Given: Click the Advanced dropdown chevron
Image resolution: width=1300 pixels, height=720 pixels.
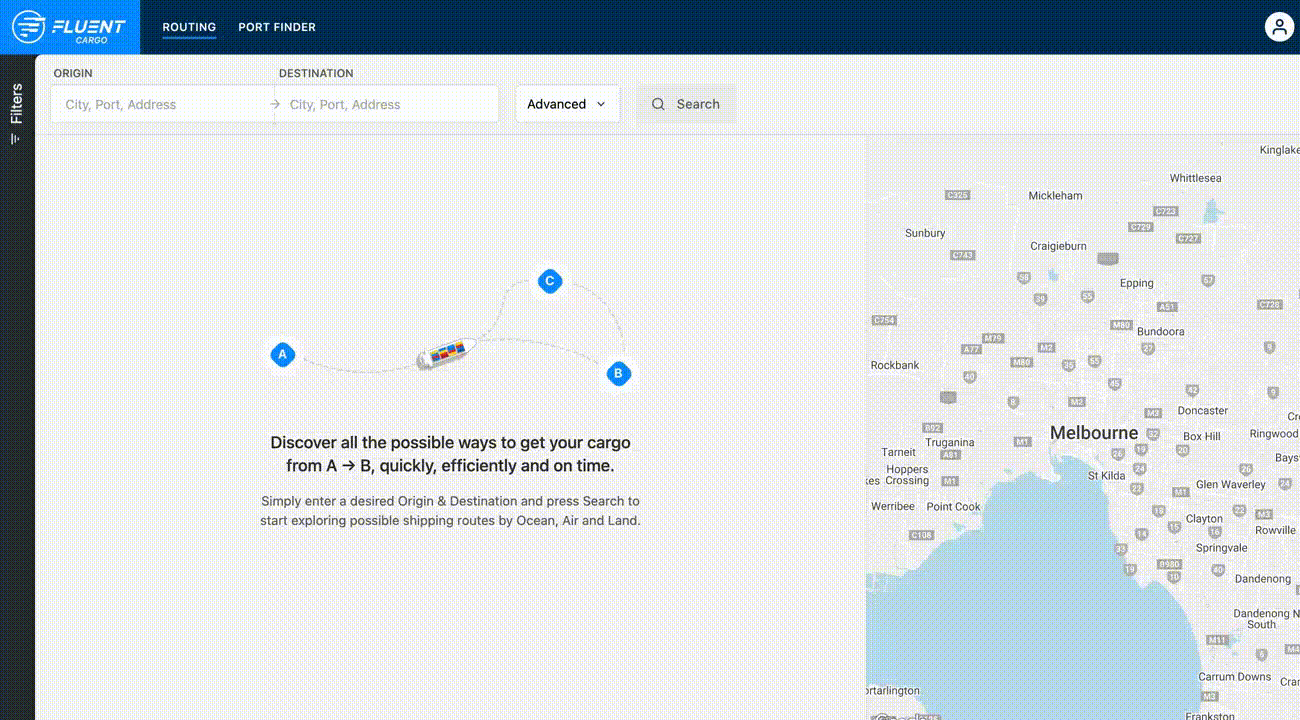Looking at the screenshot, I should click(601, 104).
